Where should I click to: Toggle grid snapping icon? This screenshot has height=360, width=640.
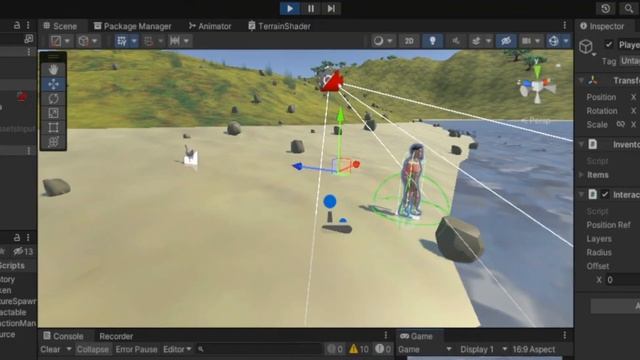pyautogui.click(x=122, y=41)
